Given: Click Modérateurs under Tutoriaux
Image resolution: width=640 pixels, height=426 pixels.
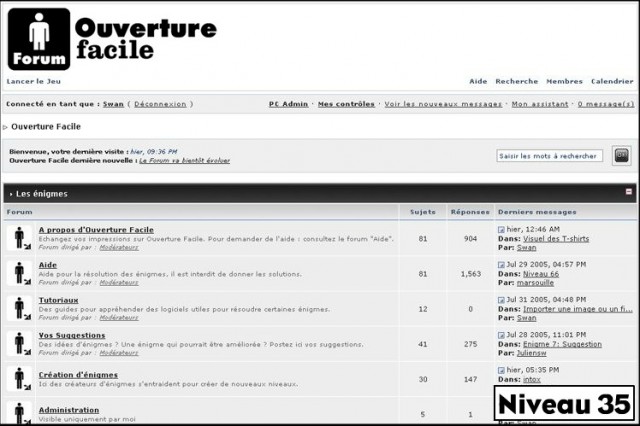Looking at the screenshot, I should tap(119, 317).
